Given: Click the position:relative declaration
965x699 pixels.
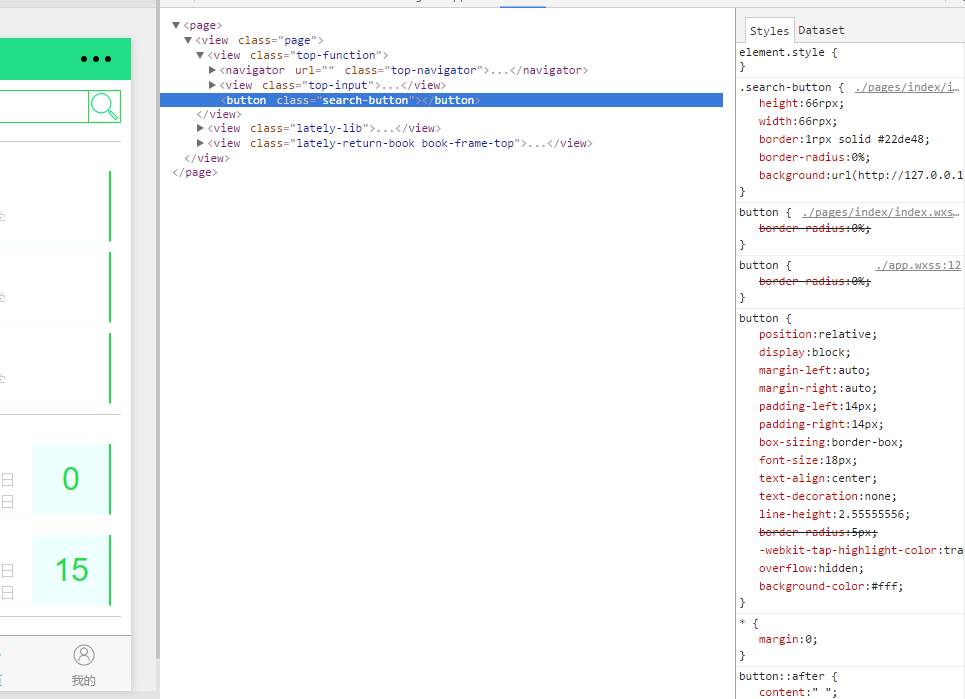Looking at the screenshot, I should click(817, 334).
